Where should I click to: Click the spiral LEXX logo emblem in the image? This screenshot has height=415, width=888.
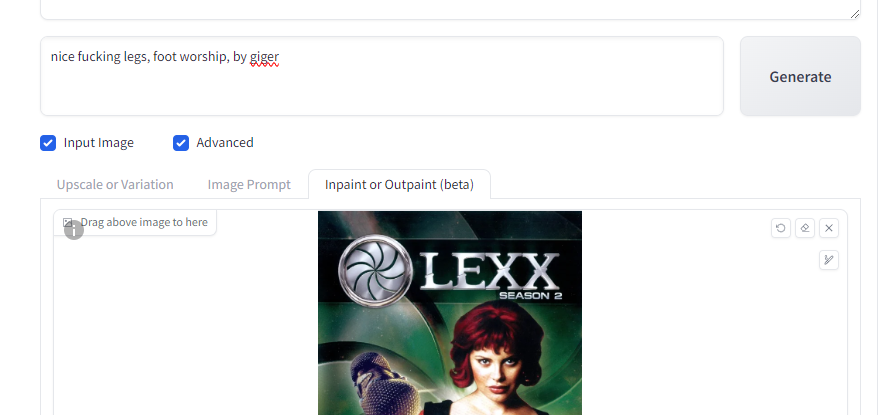pyautogui.click(x=375, y=271)
